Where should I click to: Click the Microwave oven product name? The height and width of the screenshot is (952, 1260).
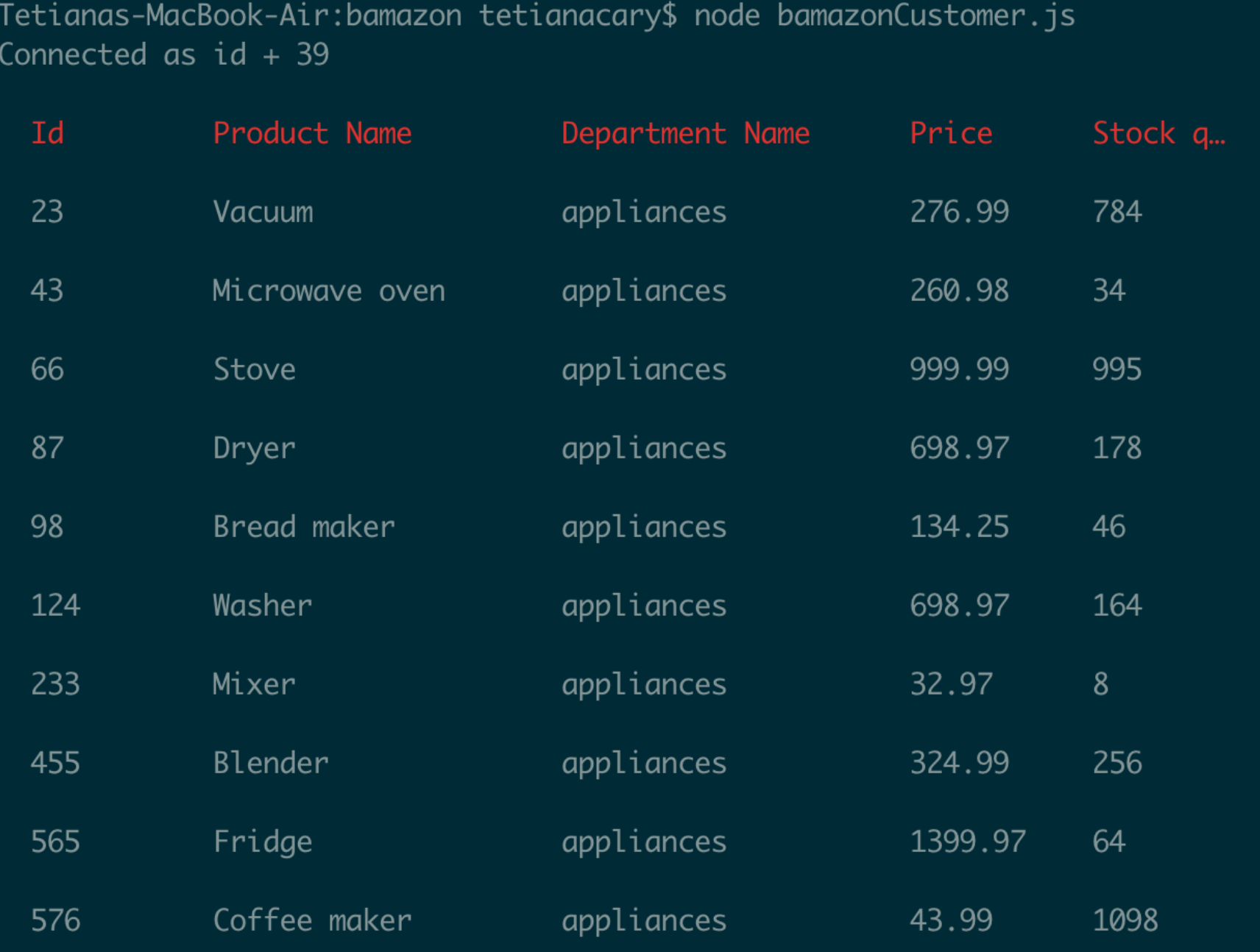point(329,291)
